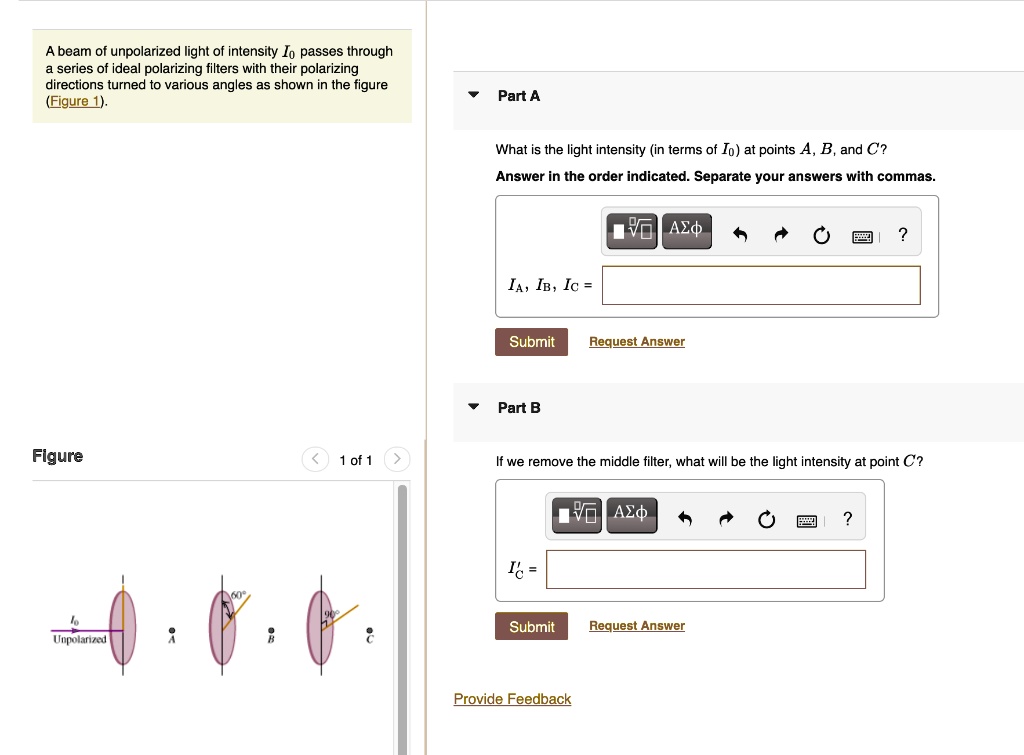The image size is (1024, 755).
Task: Undo last entry in Part A toolbar
Action: click(740, 236)
